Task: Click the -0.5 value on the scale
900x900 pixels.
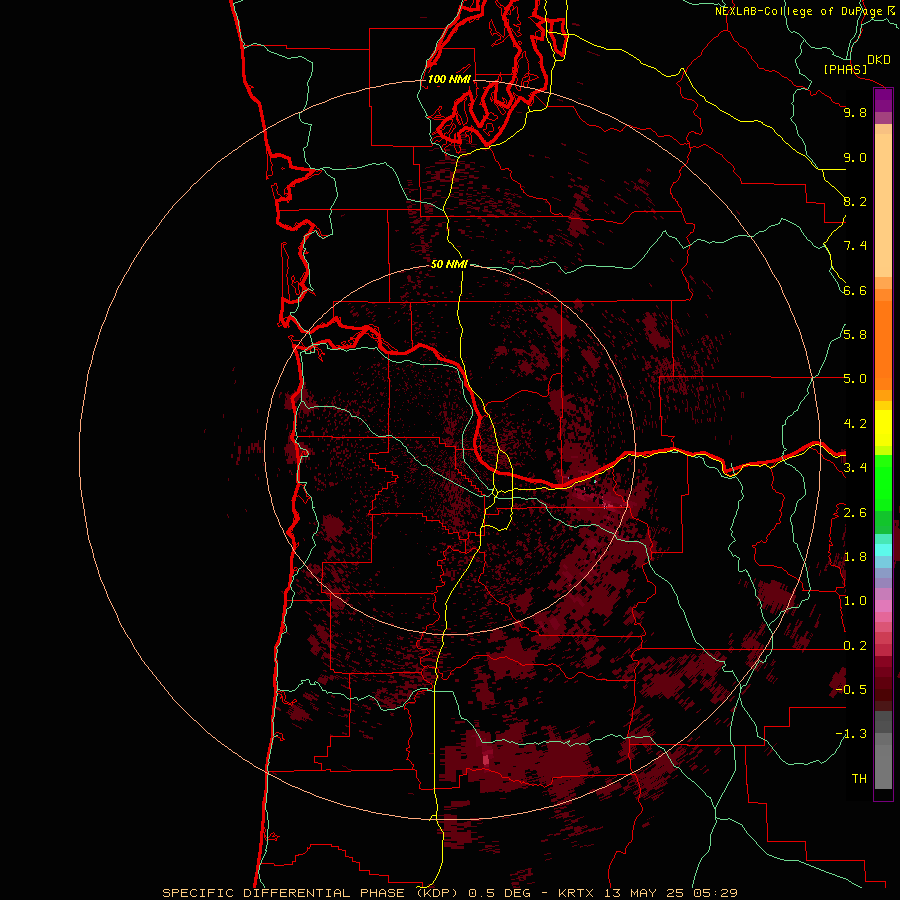Action: 852,690
